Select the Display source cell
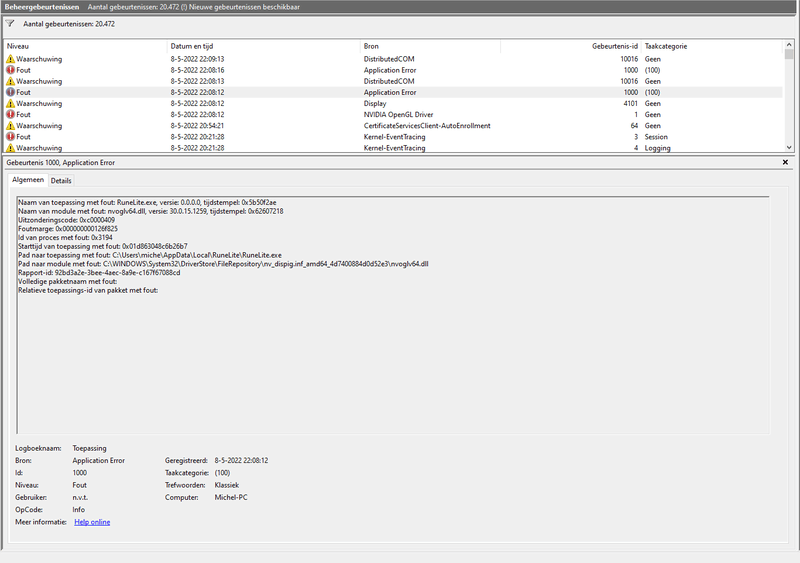Screen dimensions: 800x563 click(x=375, y=103)
